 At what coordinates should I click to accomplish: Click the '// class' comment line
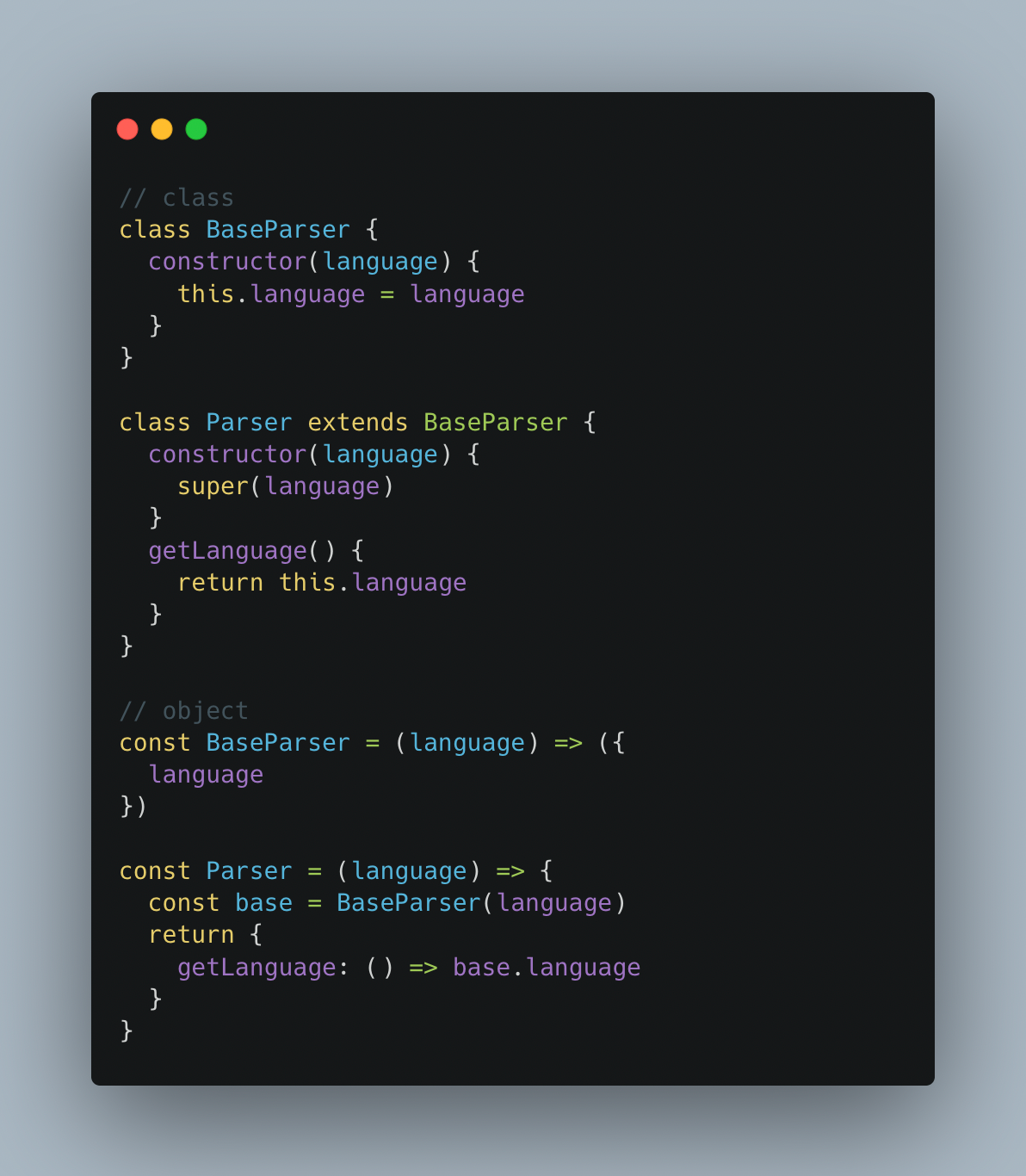(x=176, y=198)
